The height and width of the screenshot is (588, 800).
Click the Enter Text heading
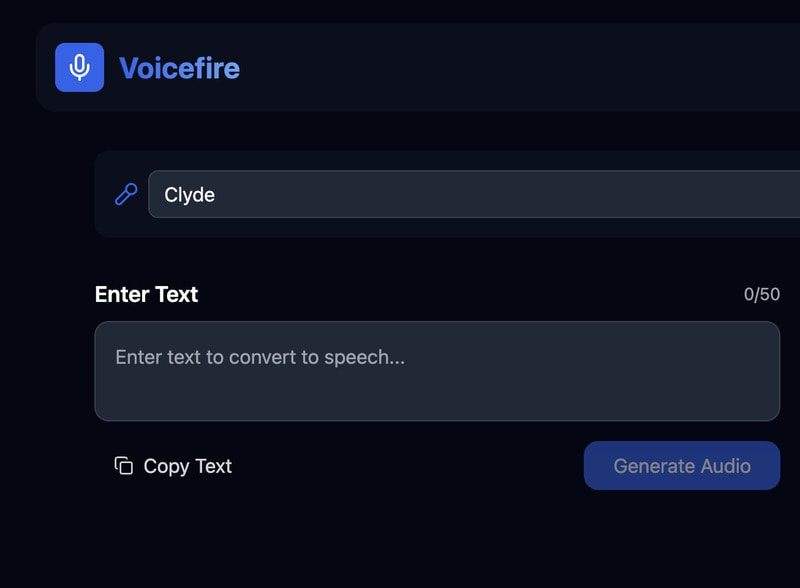pyautogui.click(x=146, y=294)
